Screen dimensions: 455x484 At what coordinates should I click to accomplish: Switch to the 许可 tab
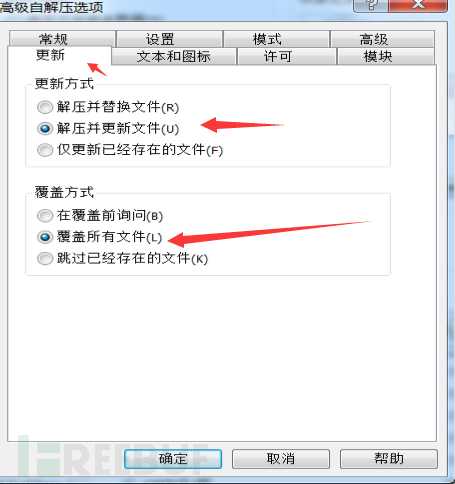click(287, 56)
